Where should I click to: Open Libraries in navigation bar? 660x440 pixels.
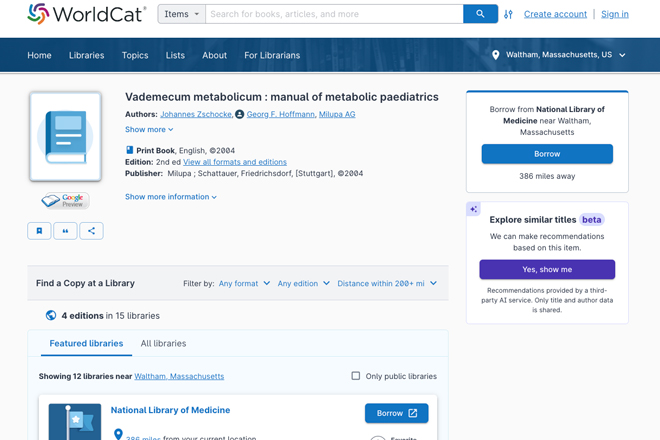[x=87, y=55]
